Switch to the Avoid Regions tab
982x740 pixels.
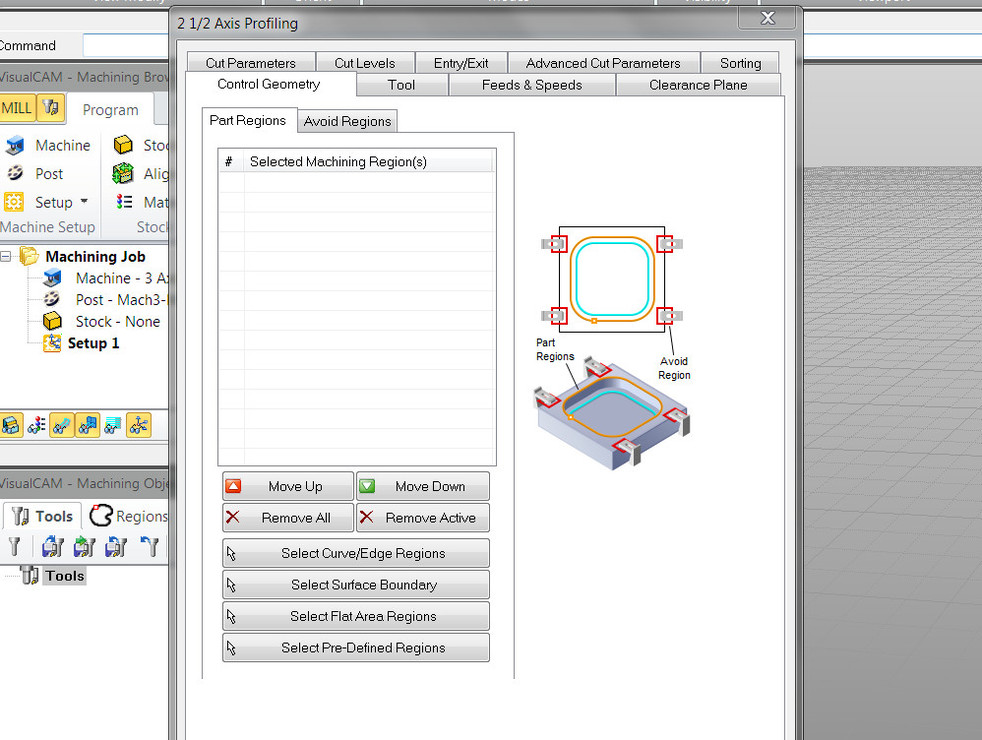347,121
